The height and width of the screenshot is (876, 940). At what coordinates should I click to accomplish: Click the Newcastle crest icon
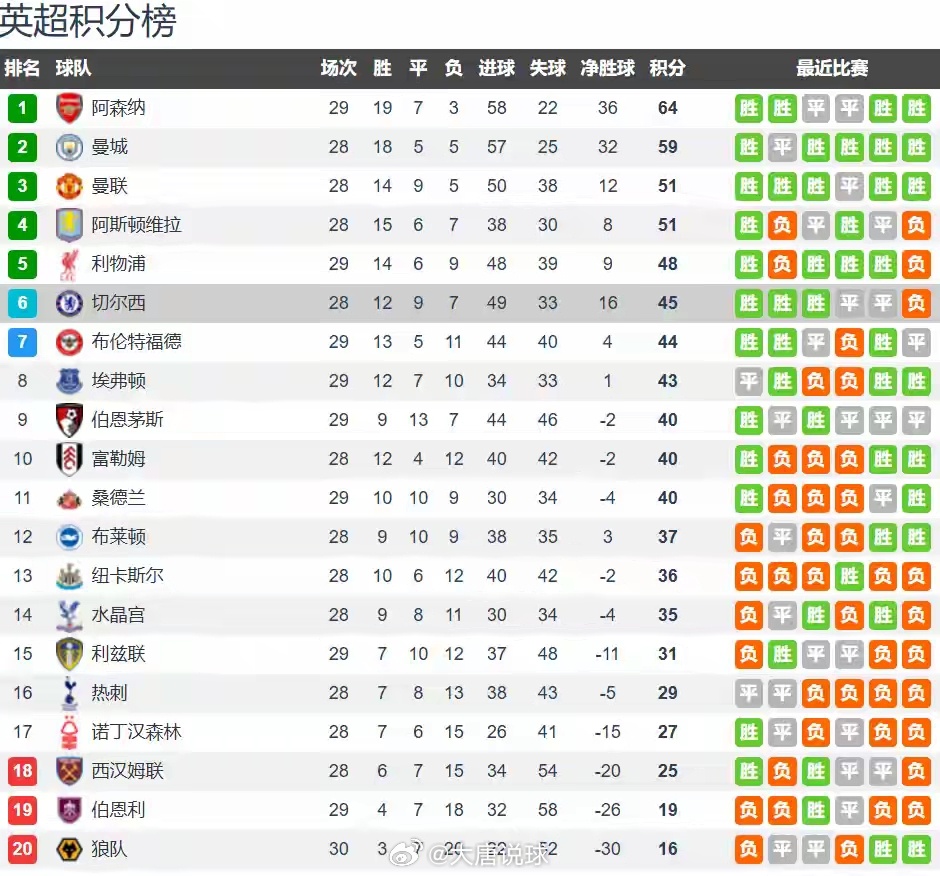pyautogui.click(x=69, y=576)
